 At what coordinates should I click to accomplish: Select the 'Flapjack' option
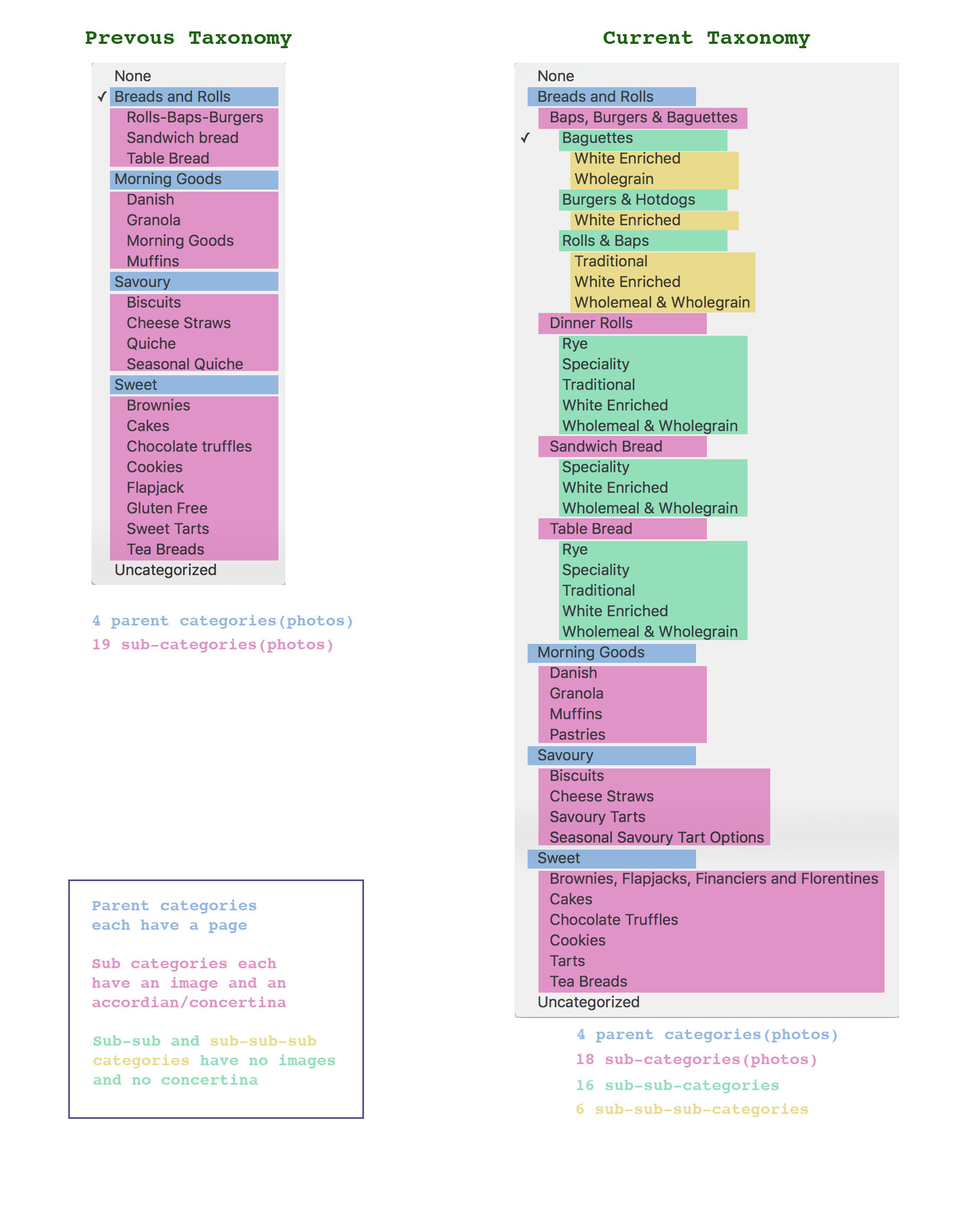155,487
